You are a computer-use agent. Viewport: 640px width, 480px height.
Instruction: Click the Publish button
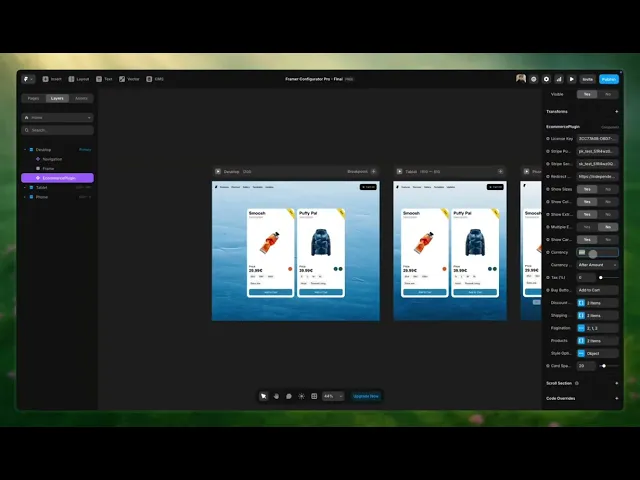(609, 79)
